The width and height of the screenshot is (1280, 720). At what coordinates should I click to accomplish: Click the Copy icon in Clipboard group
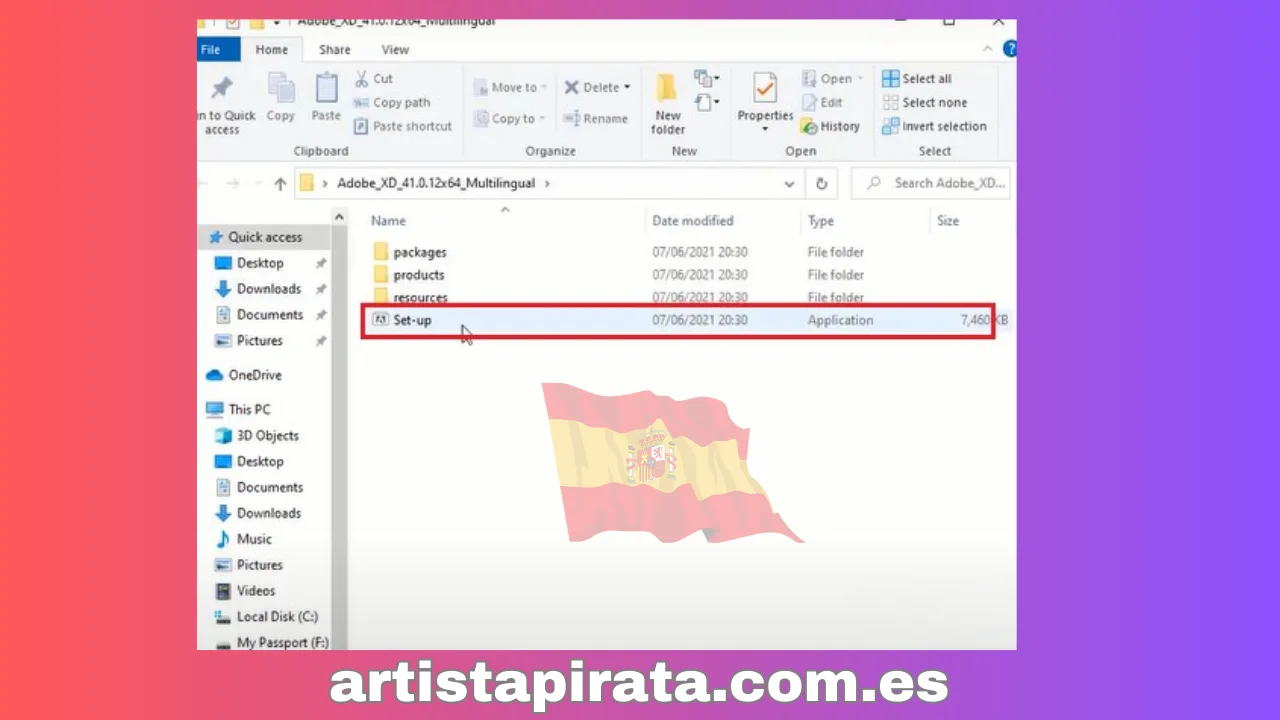(x=281, y=88)
